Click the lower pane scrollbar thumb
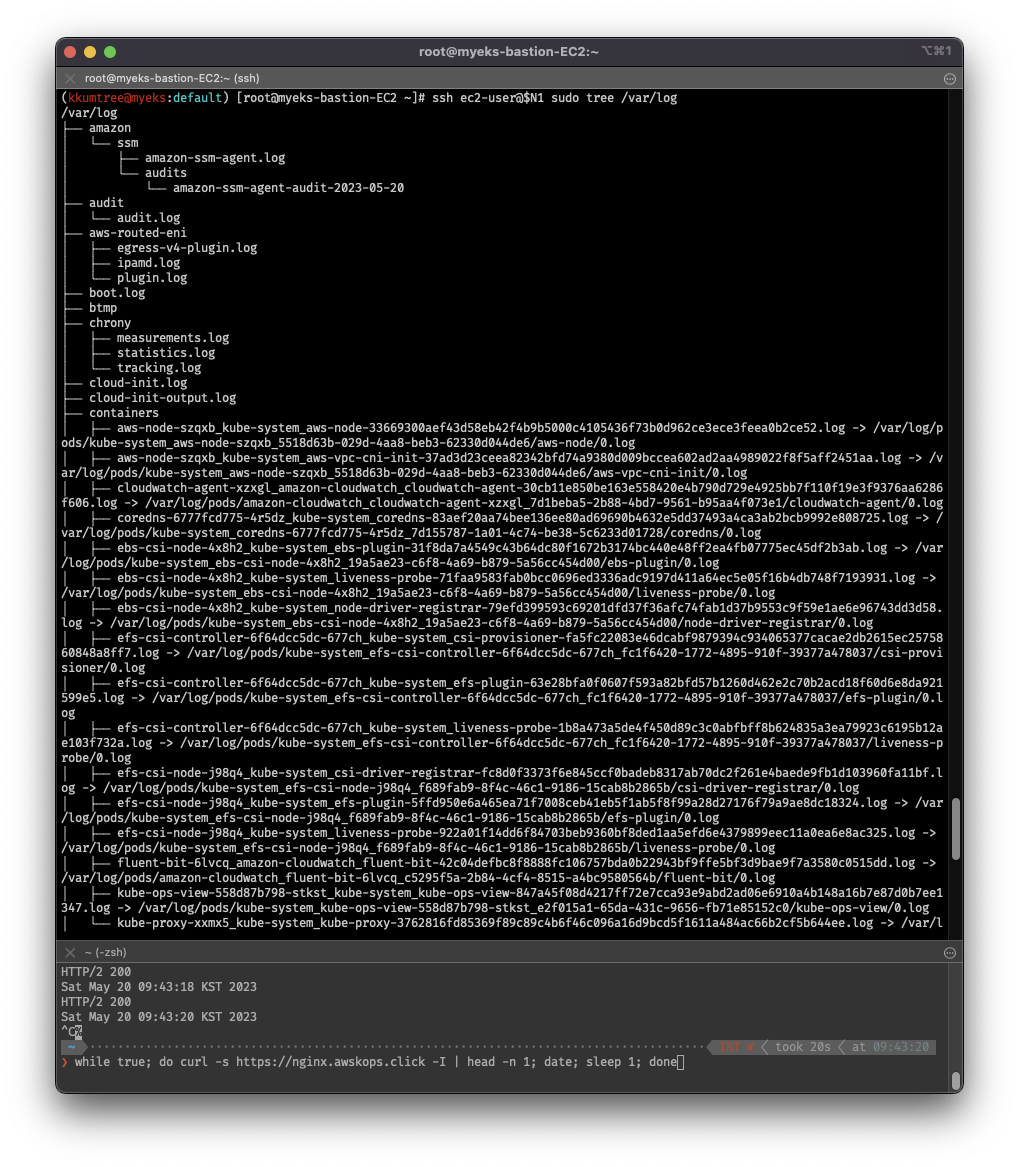The width and height of the screenshot is (1019, 1167). [x=956, y=1080]
